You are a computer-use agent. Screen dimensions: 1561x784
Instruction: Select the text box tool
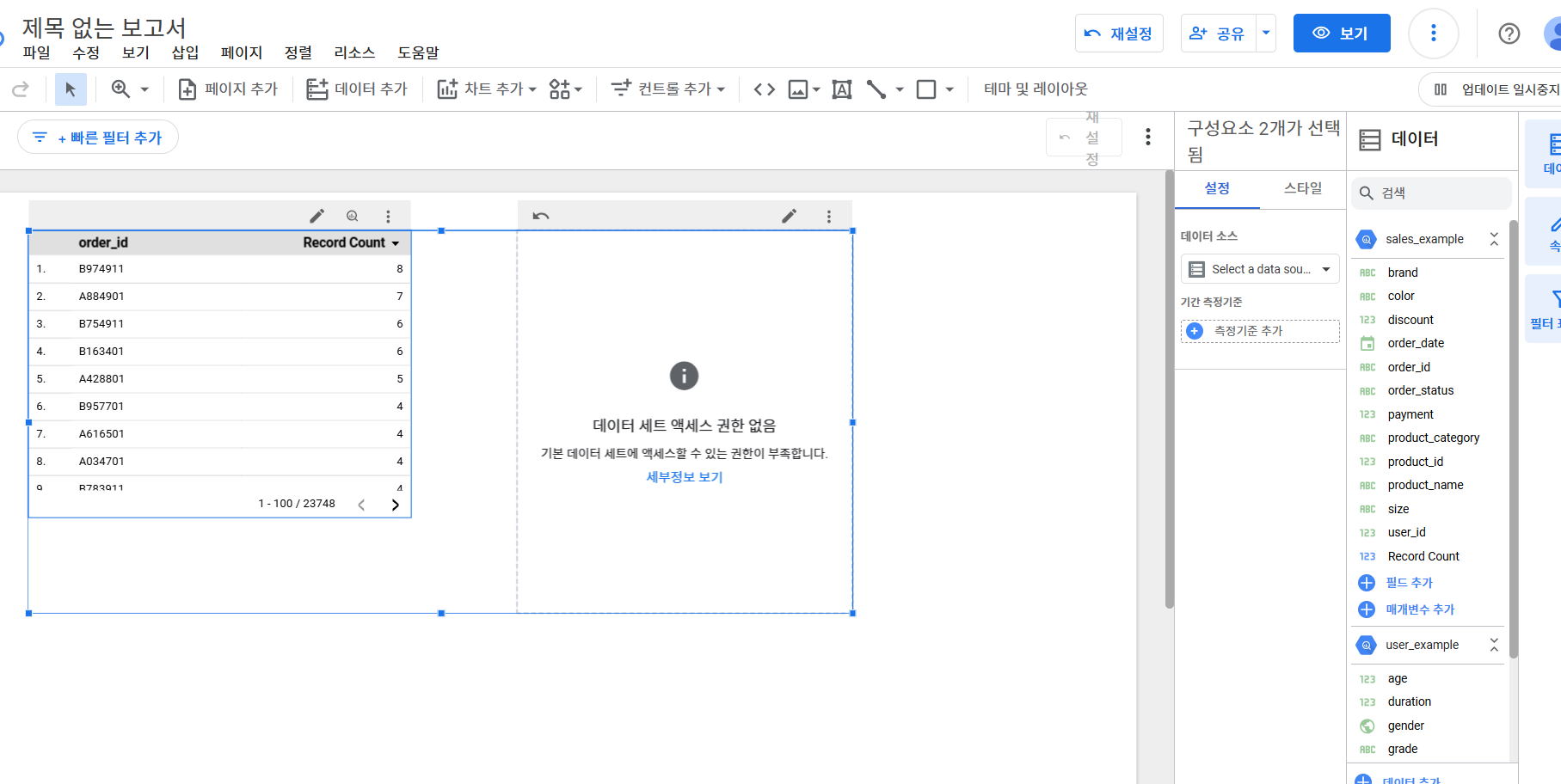pos(842,89)
